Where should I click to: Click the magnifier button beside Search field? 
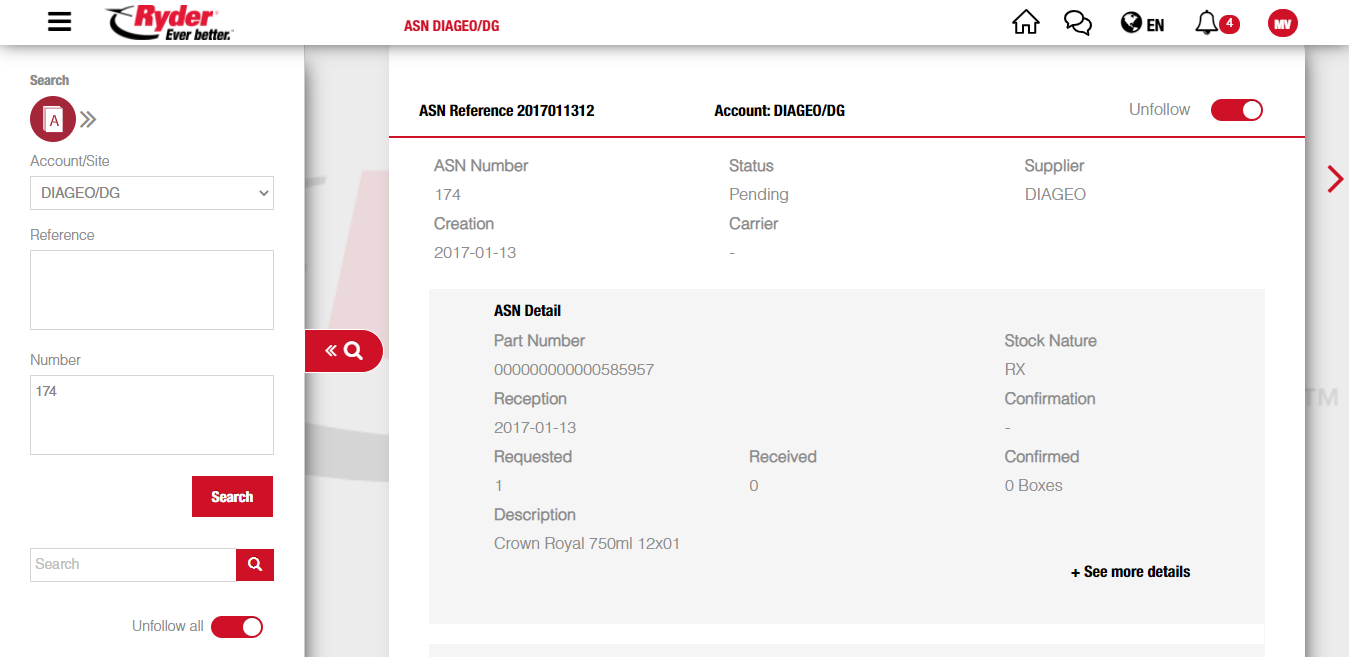pos(255,564)
